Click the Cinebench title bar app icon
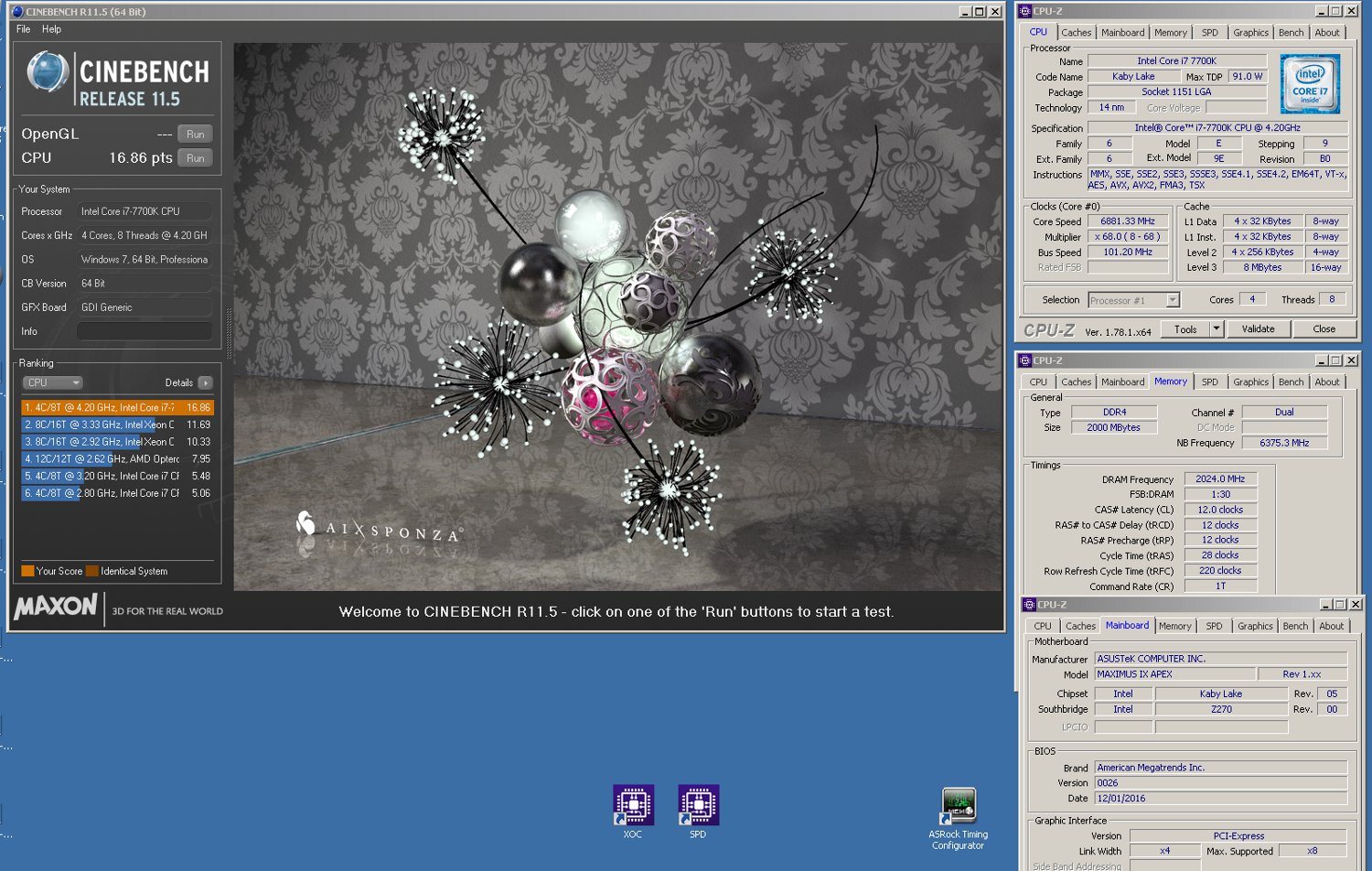Image resolution: width=1372 pixels, height=871 pixels. point(17,12)
